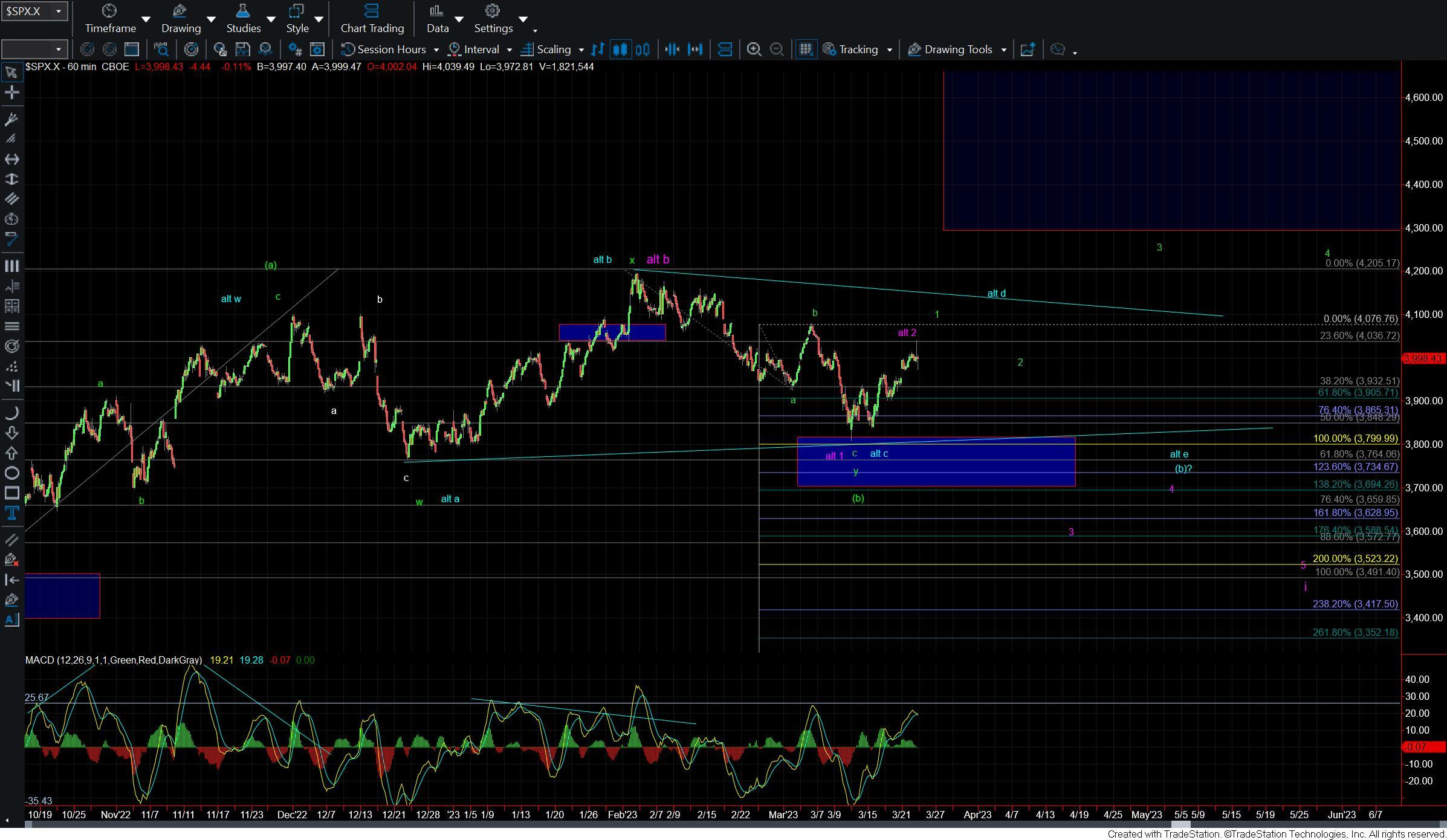The image size is (1447, 840).
Task: Switch to hollow candlestick style
Action: (x=642, y=50)
